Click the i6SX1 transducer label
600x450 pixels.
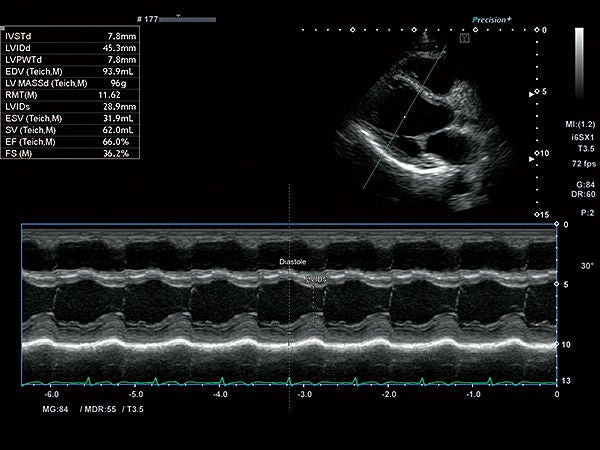tap(582, 137)
